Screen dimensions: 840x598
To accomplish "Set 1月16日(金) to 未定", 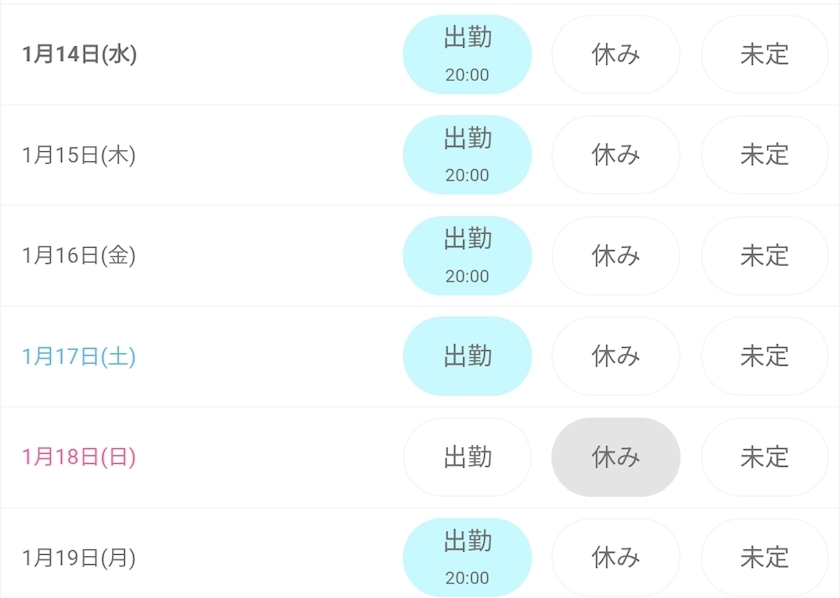I will pos(765,256).
